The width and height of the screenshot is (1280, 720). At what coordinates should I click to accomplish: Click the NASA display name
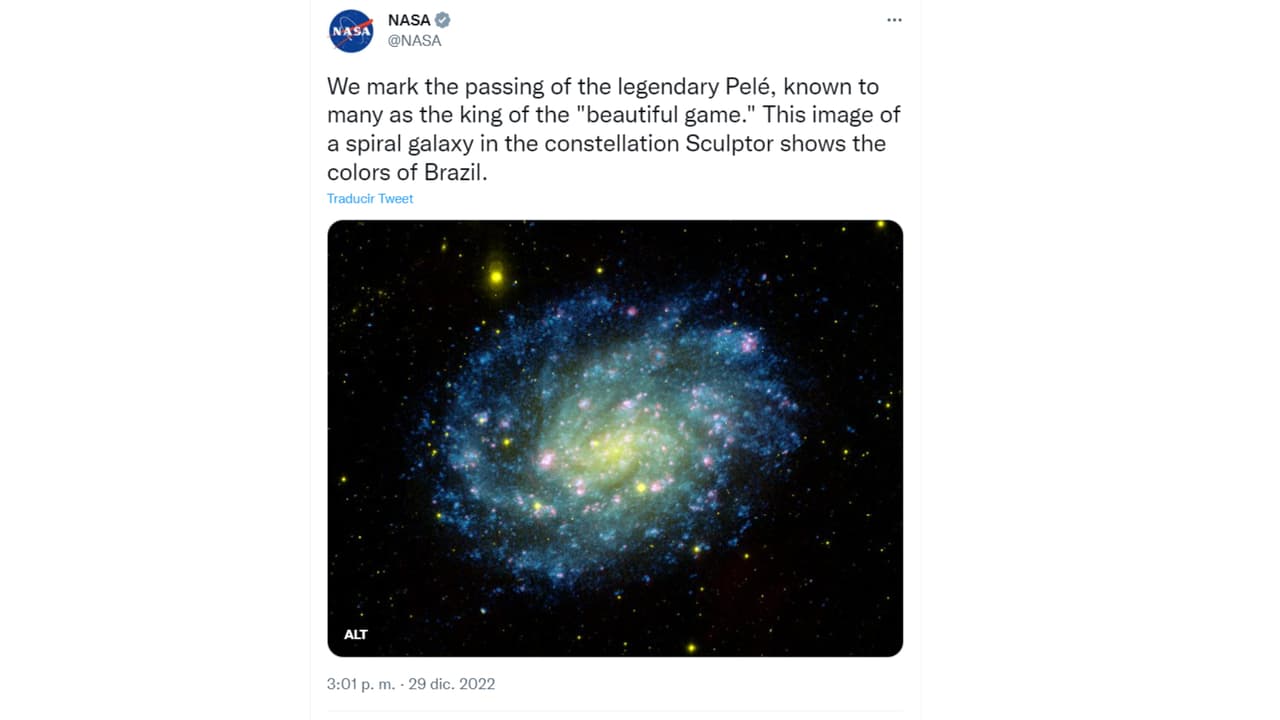pyautogui.click(x=409, y=20)
